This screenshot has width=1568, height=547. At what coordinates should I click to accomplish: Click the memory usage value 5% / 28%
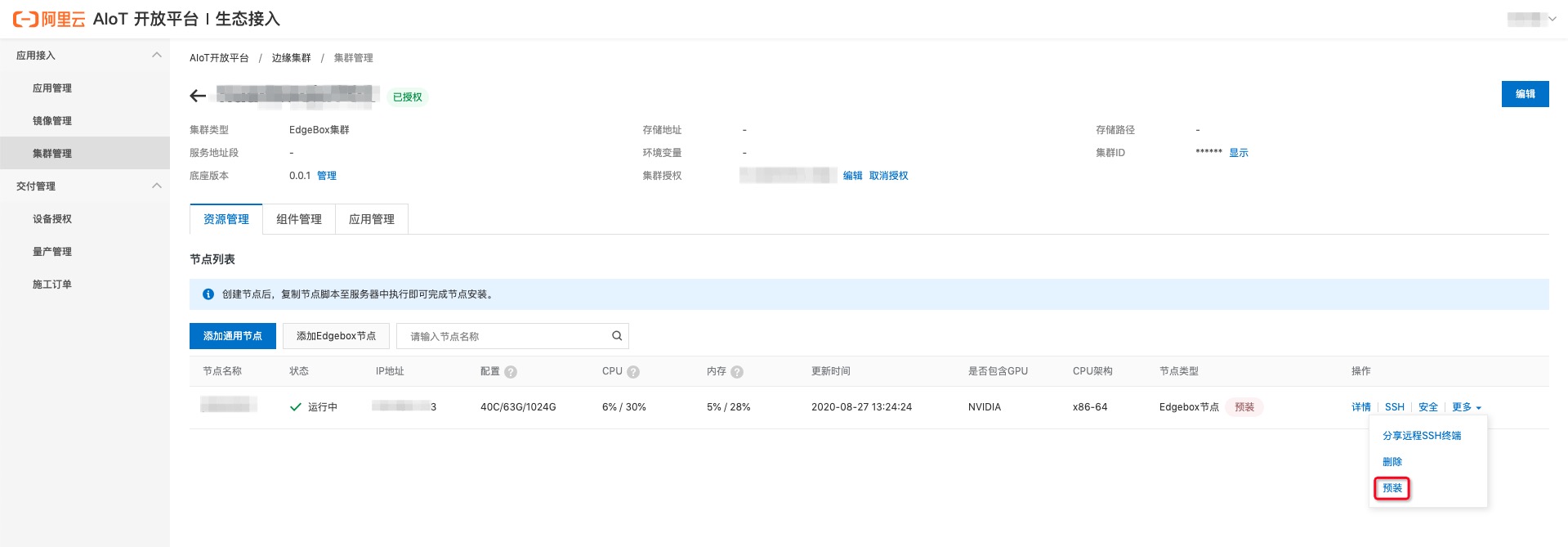pos(729,407)
